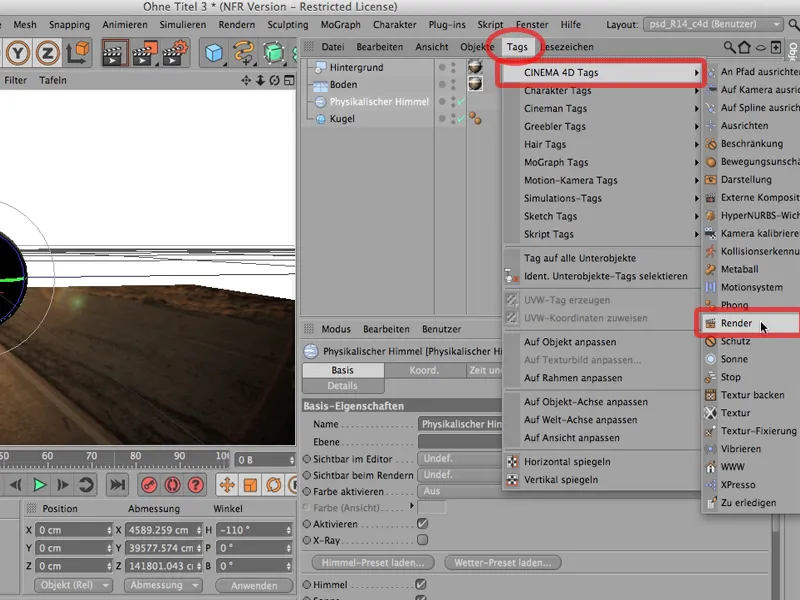Toggle the viewport maximize icon
The height and width of the screenshot is (600, 800).
[x=289, y=80]
